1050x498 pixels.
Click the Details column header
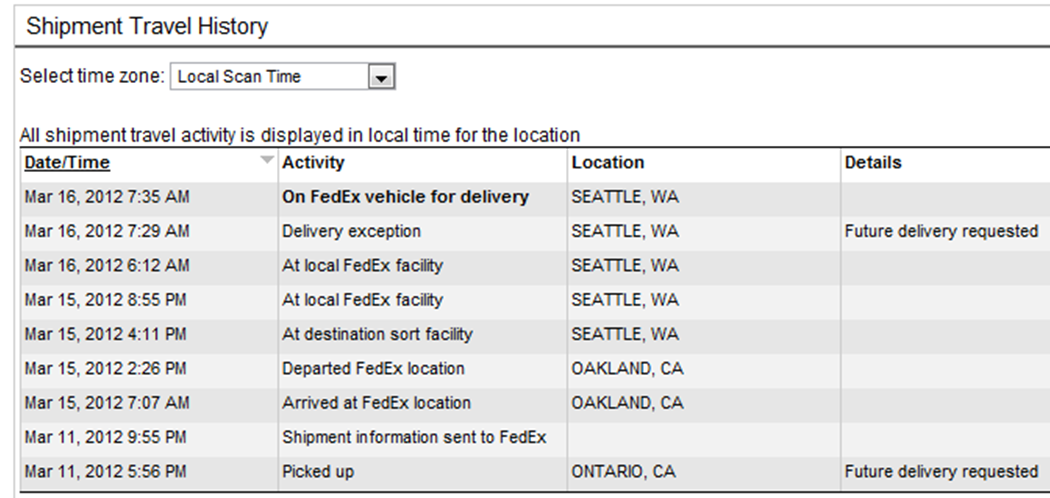pos(873,163)
